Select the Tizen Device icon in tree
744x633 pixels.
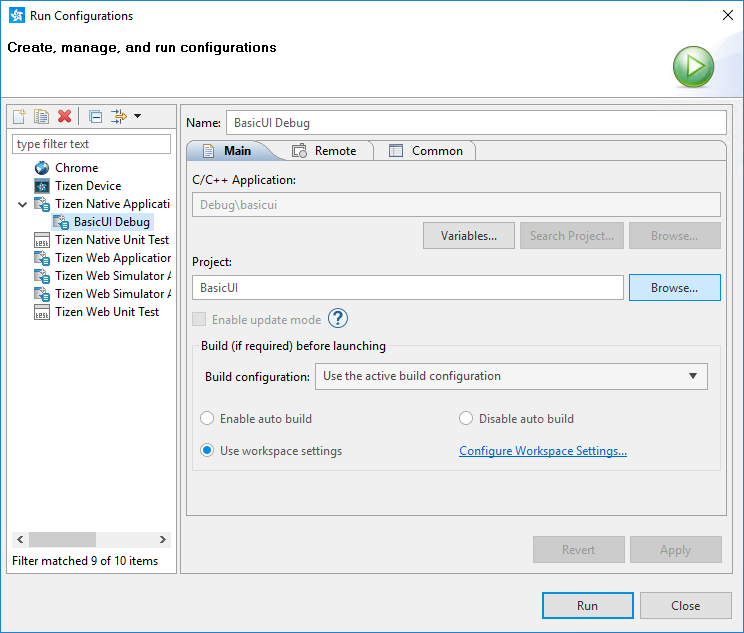(42, 186)
